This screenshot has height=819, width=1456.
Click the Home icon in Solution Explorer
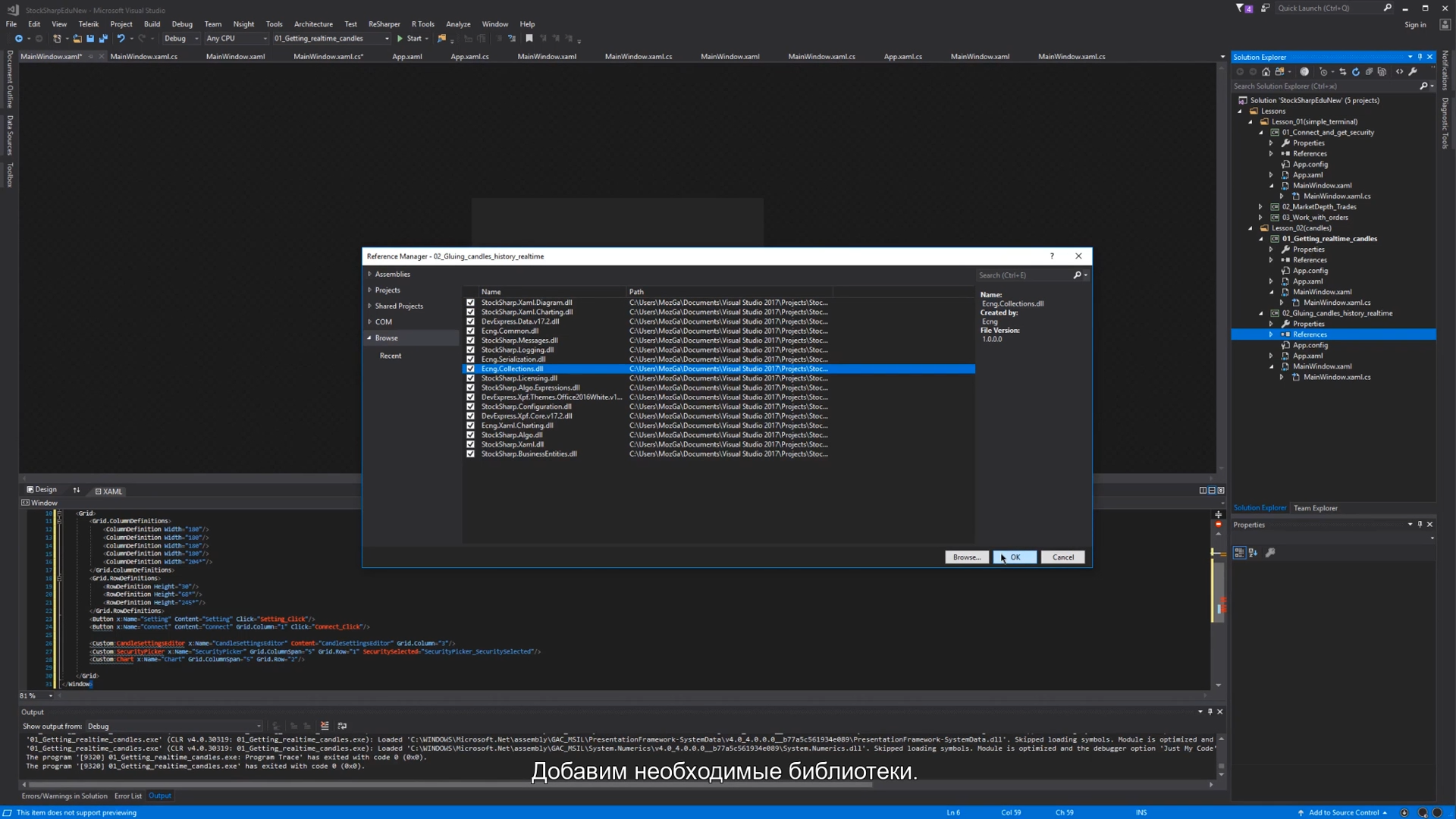1266,72
